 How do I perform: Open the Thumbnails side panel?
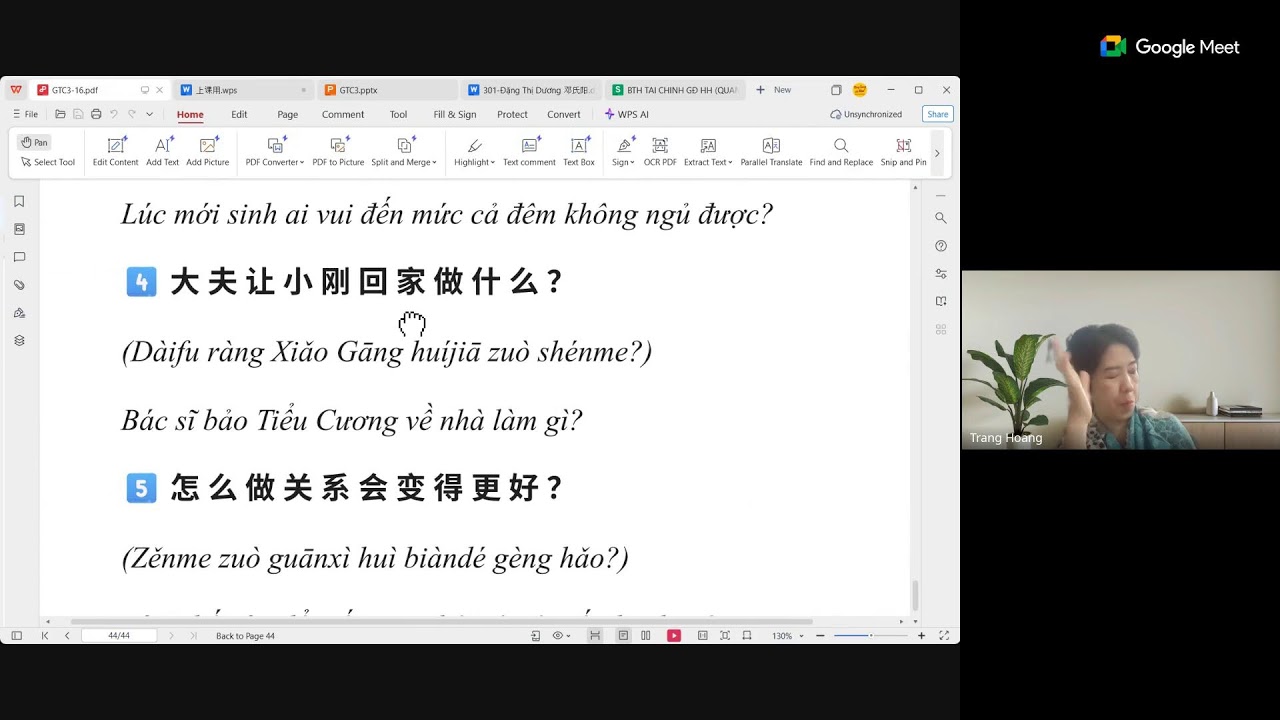point(19,229)
